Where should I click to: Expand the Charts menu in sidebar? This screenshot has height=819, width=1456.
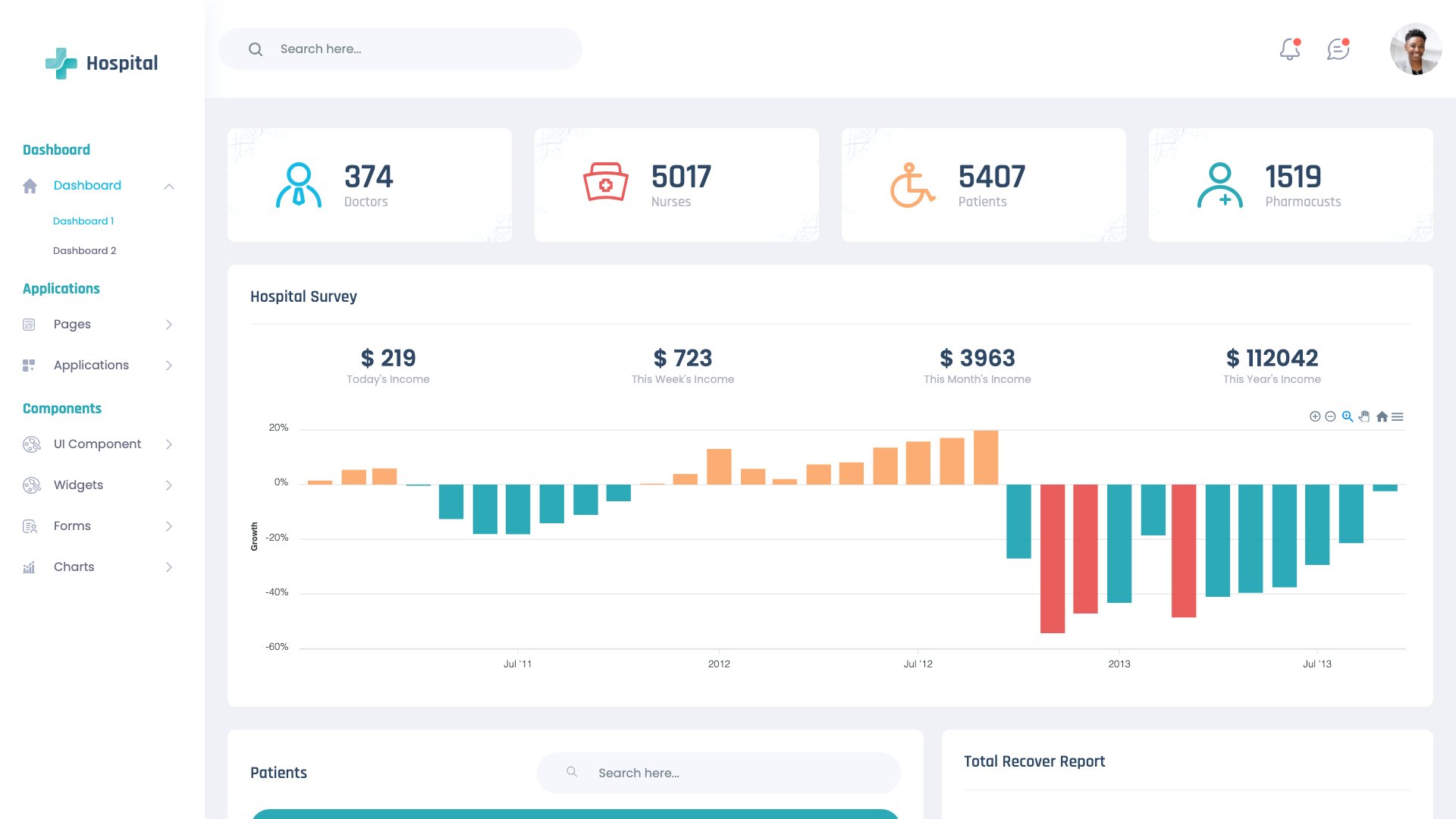point(74,566)
